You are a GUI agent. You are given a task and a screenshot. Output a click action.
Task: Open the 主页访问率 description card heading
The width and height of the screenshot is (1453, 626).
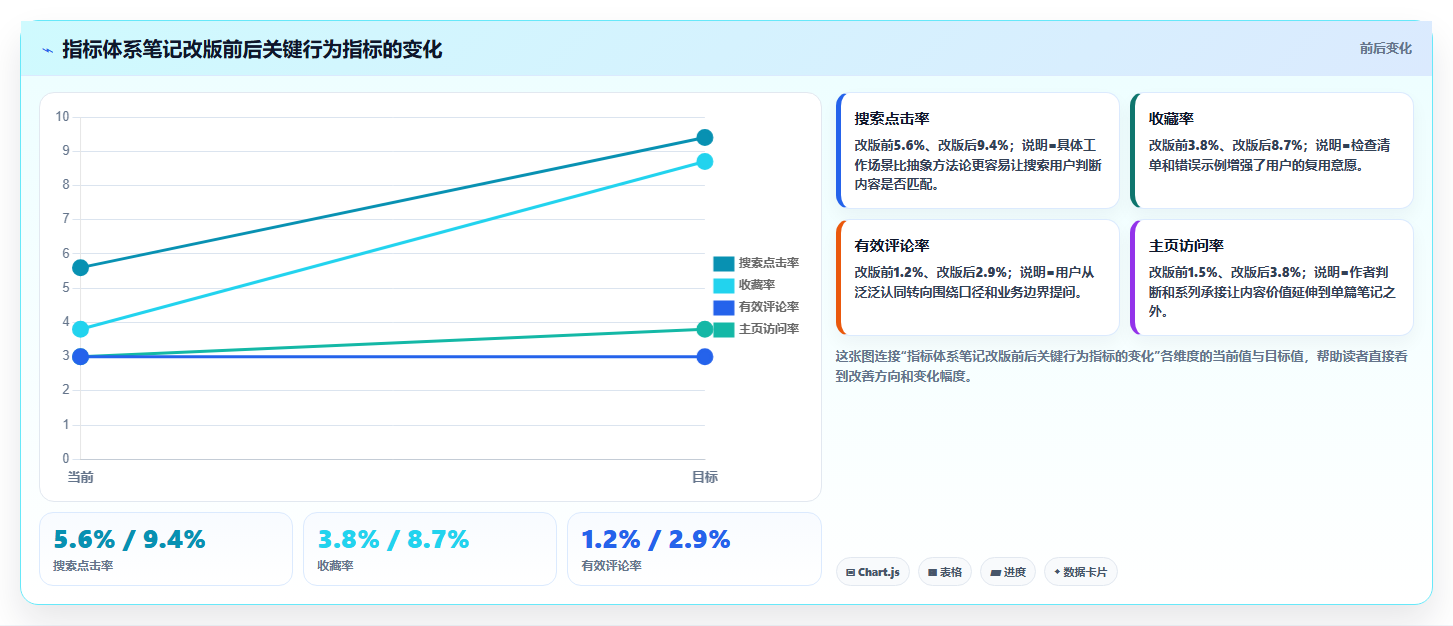1186,246
